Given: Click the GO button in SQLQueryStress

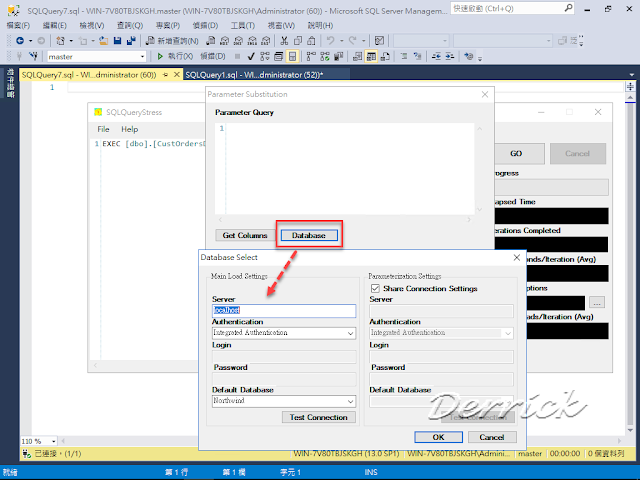Looking at the screenshot, I should (519, 153).
